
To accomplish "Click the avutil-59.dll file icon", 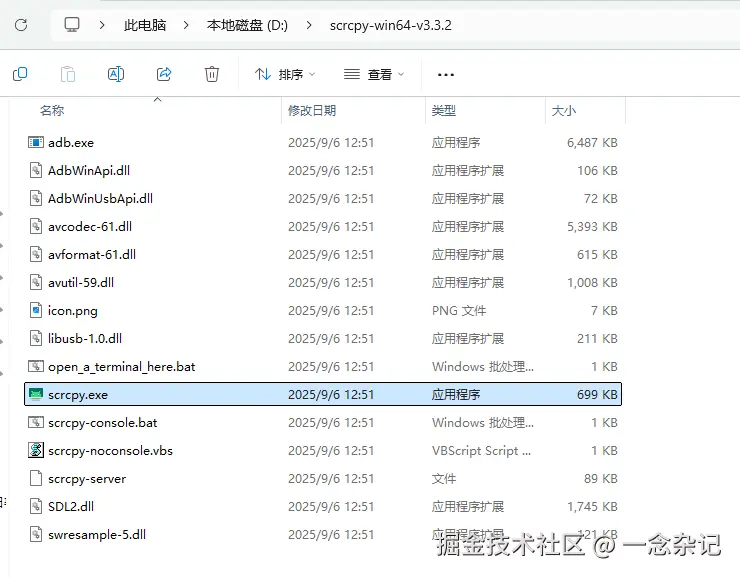I will tap(36, 282).
